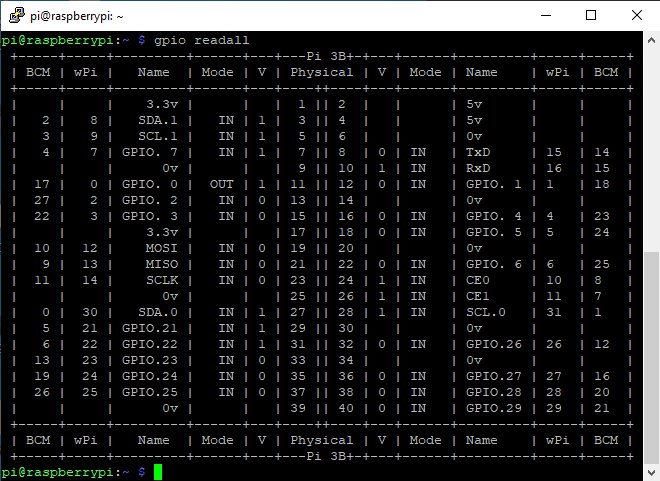Click the 'SCL.0' name cell
The width and height of the screenshot is (660, 481).
(486, 312)
